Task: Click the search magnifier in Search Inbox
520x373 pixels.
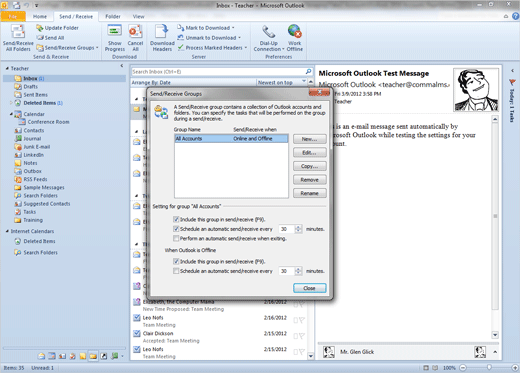Action: point(308,71)
